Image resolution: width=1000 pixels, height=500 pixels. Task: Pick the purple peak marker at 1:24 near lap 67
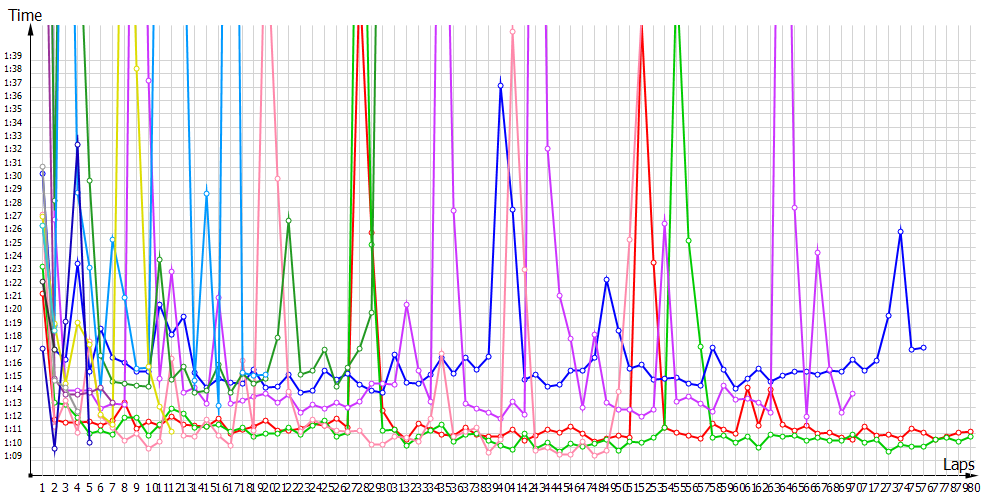click(x=817, y=252)
